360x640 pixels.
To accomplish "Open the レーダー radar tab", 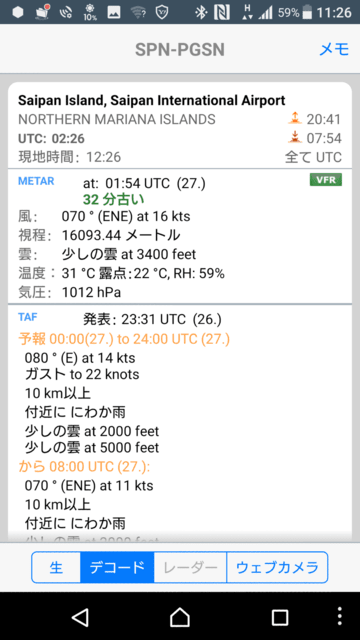I will point(190,567).
